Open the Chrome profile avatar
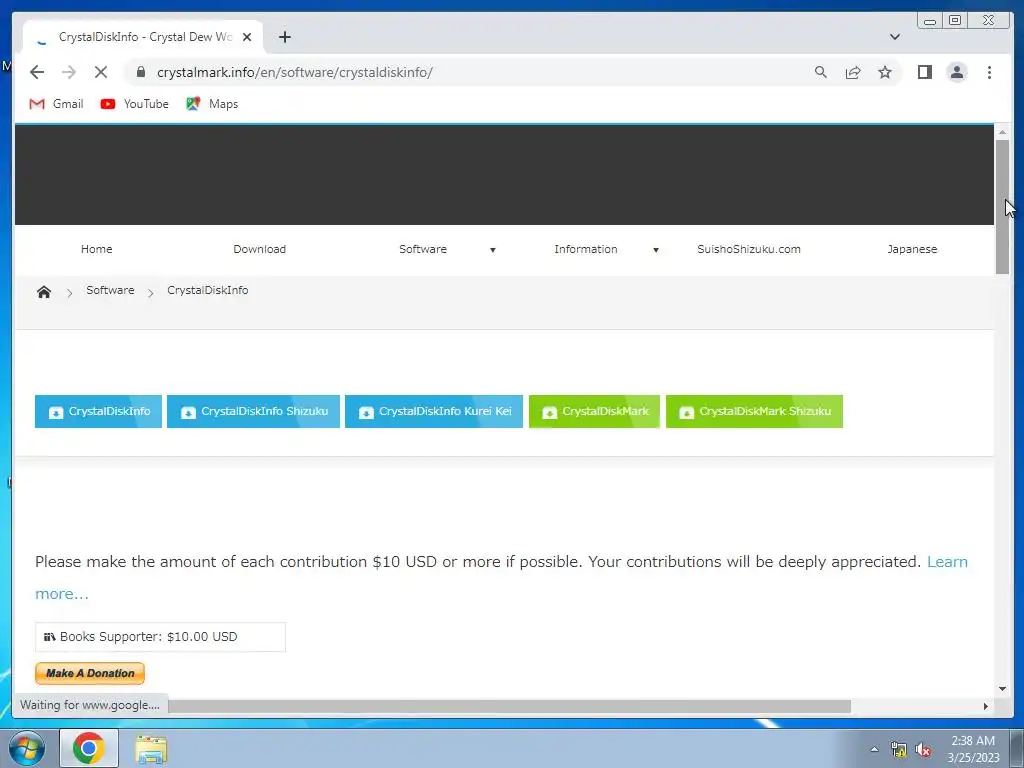Screen dimensions: 1024x768 (957, 72)
